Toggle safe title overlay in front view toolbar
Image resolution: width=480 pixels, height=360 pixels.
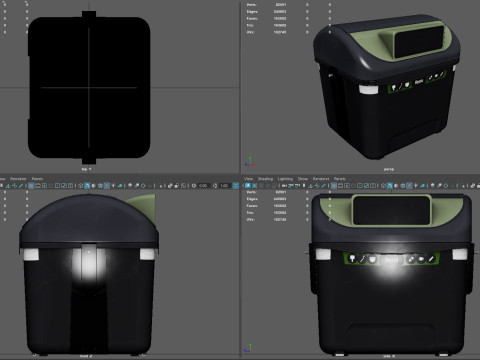click(x=70, y=186)
